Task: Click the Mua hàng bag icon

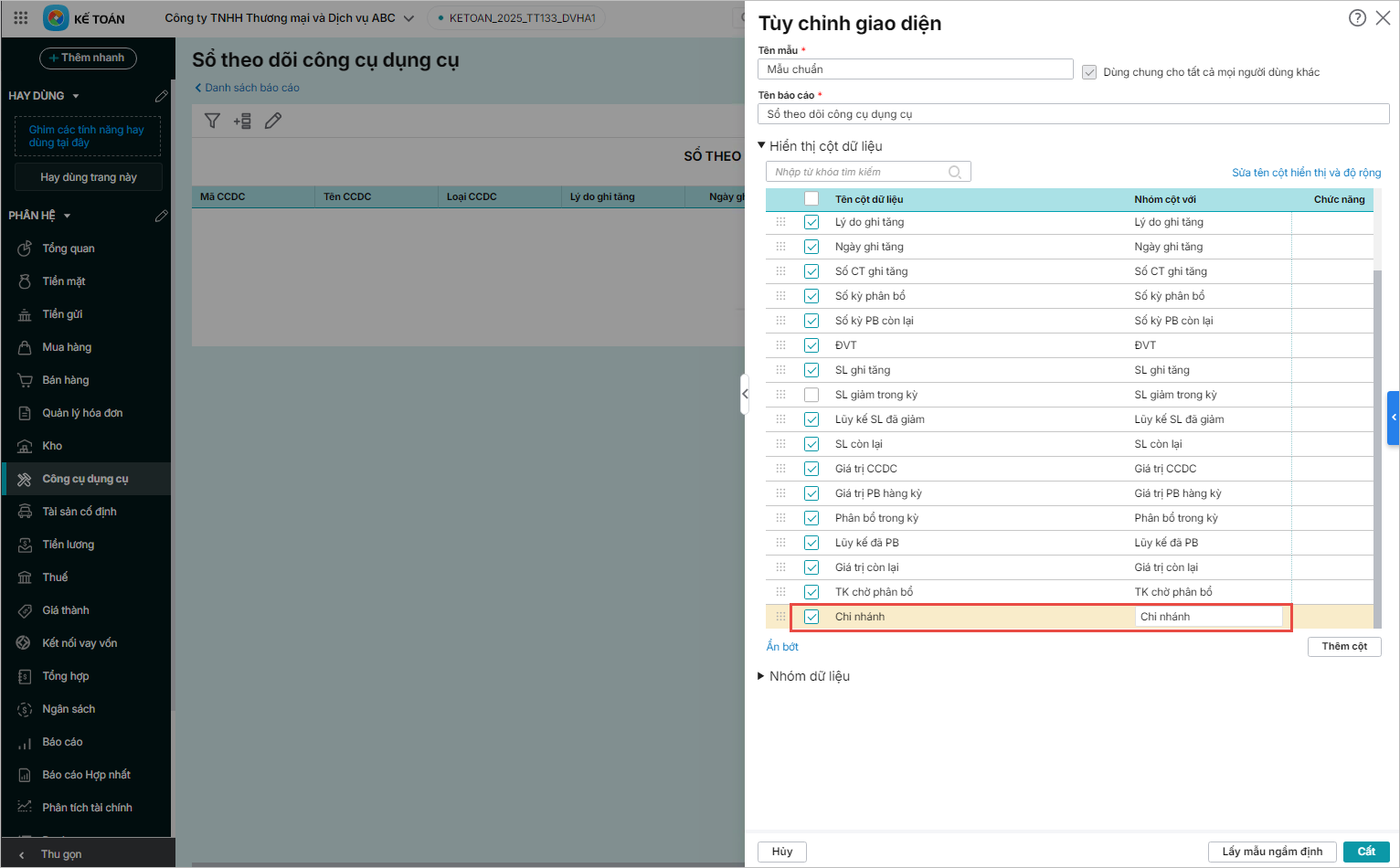Action: tap(25, 347)
